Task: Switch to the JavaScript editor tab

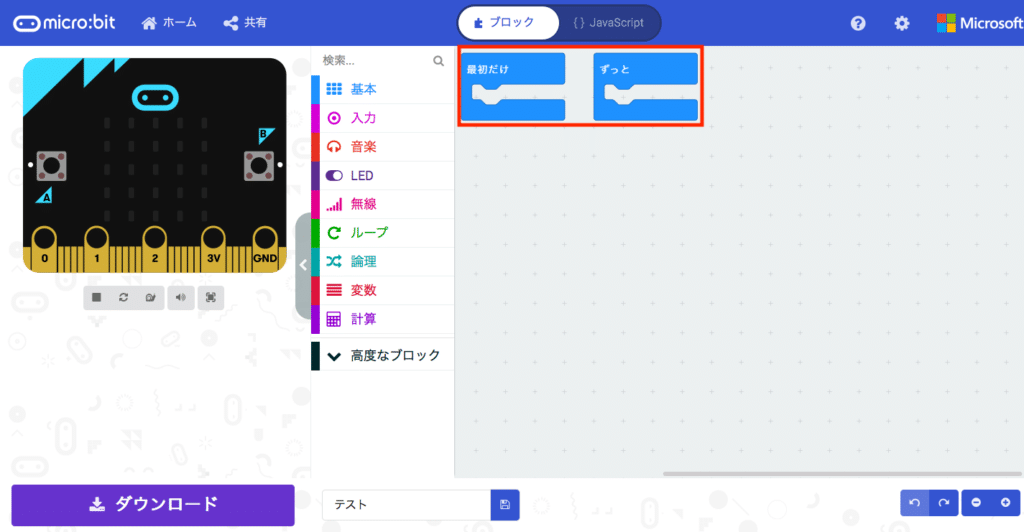Action: pyautogui.click(x=609, y=23)
